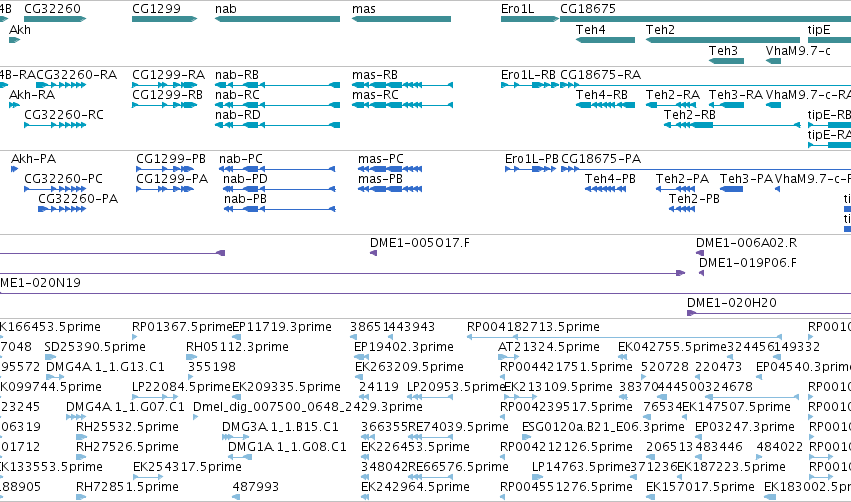Select BAC end DME1-006A02.R
This screenshot has width=851, height=502.
click(x=746, y=243)
